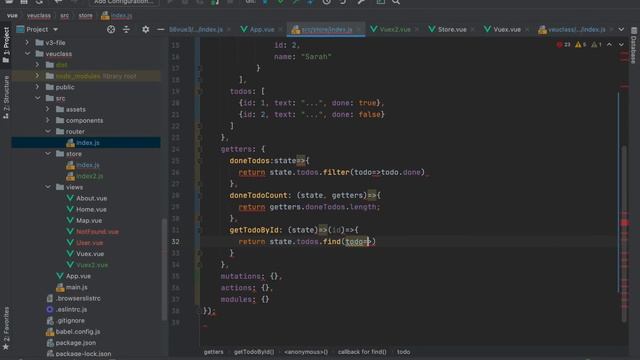Viewport: 640px width, 360px height.
Task: Open the Database tool window
Action: point(634,46)
